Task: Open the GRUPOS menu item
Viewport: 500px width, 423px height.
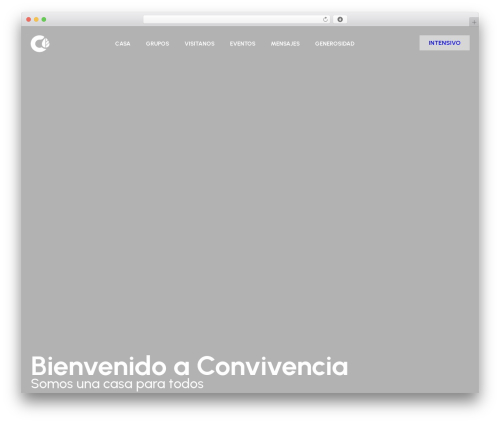Action: [157, 44]
